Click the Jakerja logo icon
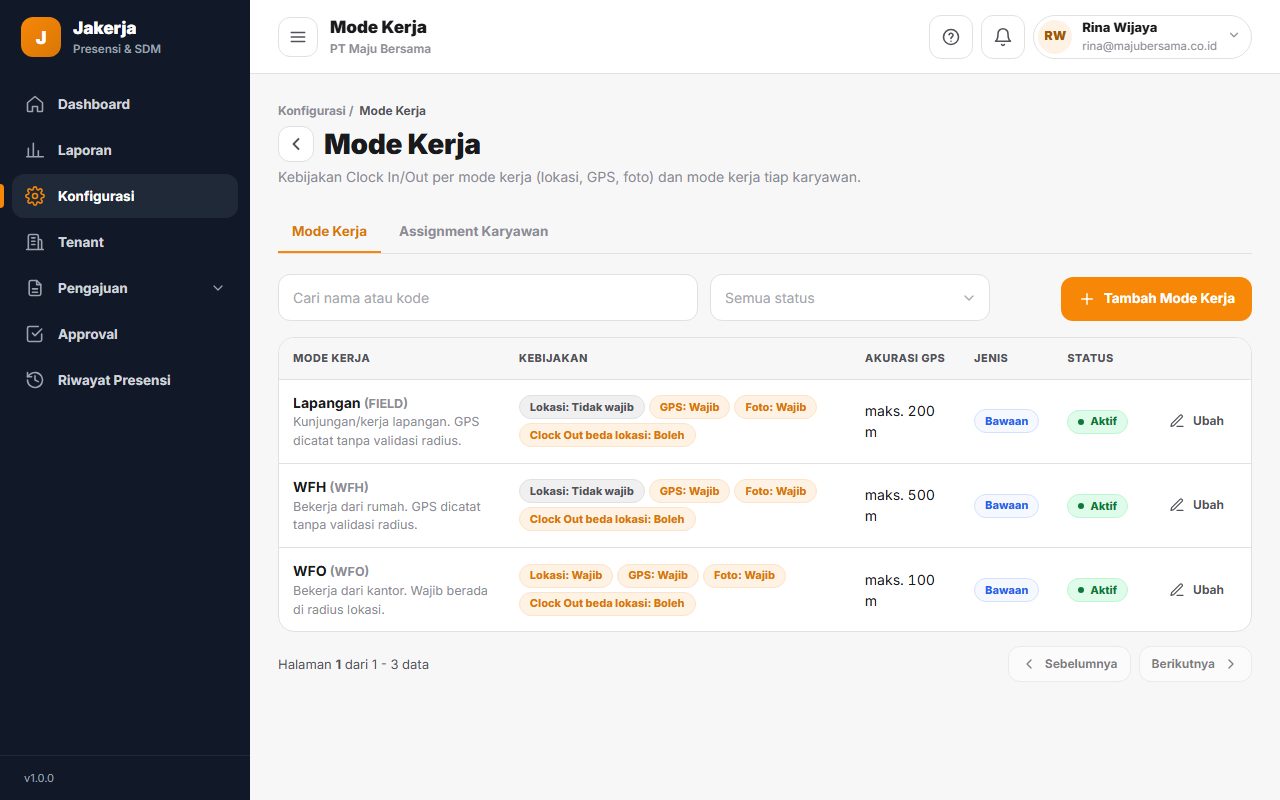 point(41,37)
